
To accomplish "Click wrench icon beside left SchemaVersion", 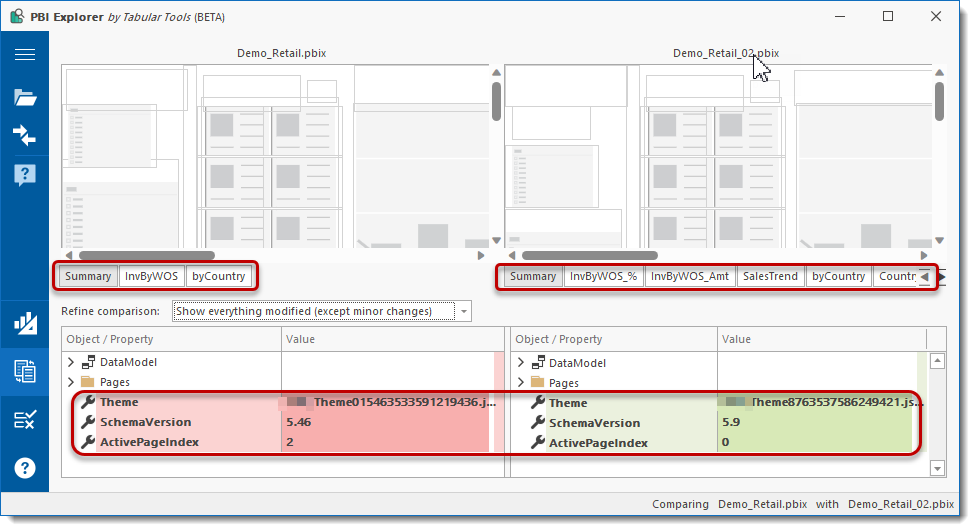I will pos(88,422).
